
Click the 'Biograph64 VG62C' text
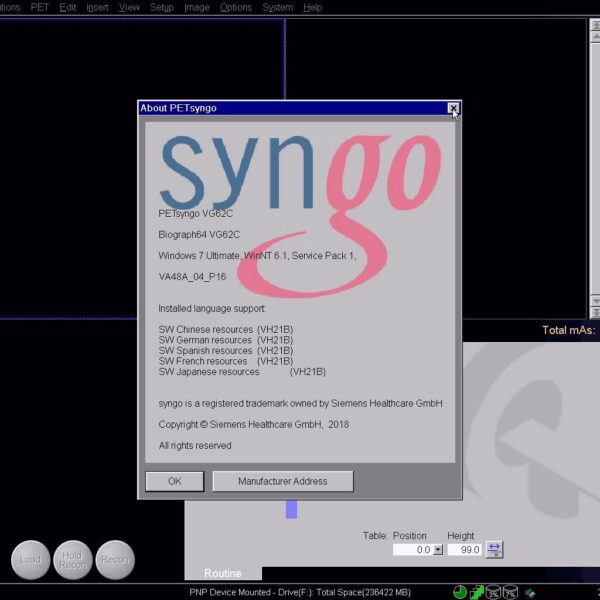199,235
